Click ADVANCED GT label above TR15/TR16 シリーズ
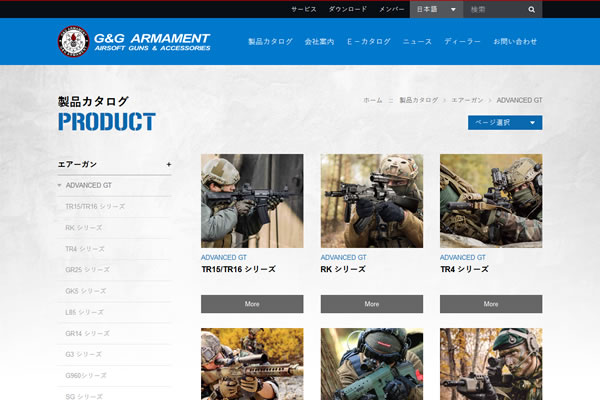Image resolution: width=600 pixels, height=400 pixels. point(224,258)
